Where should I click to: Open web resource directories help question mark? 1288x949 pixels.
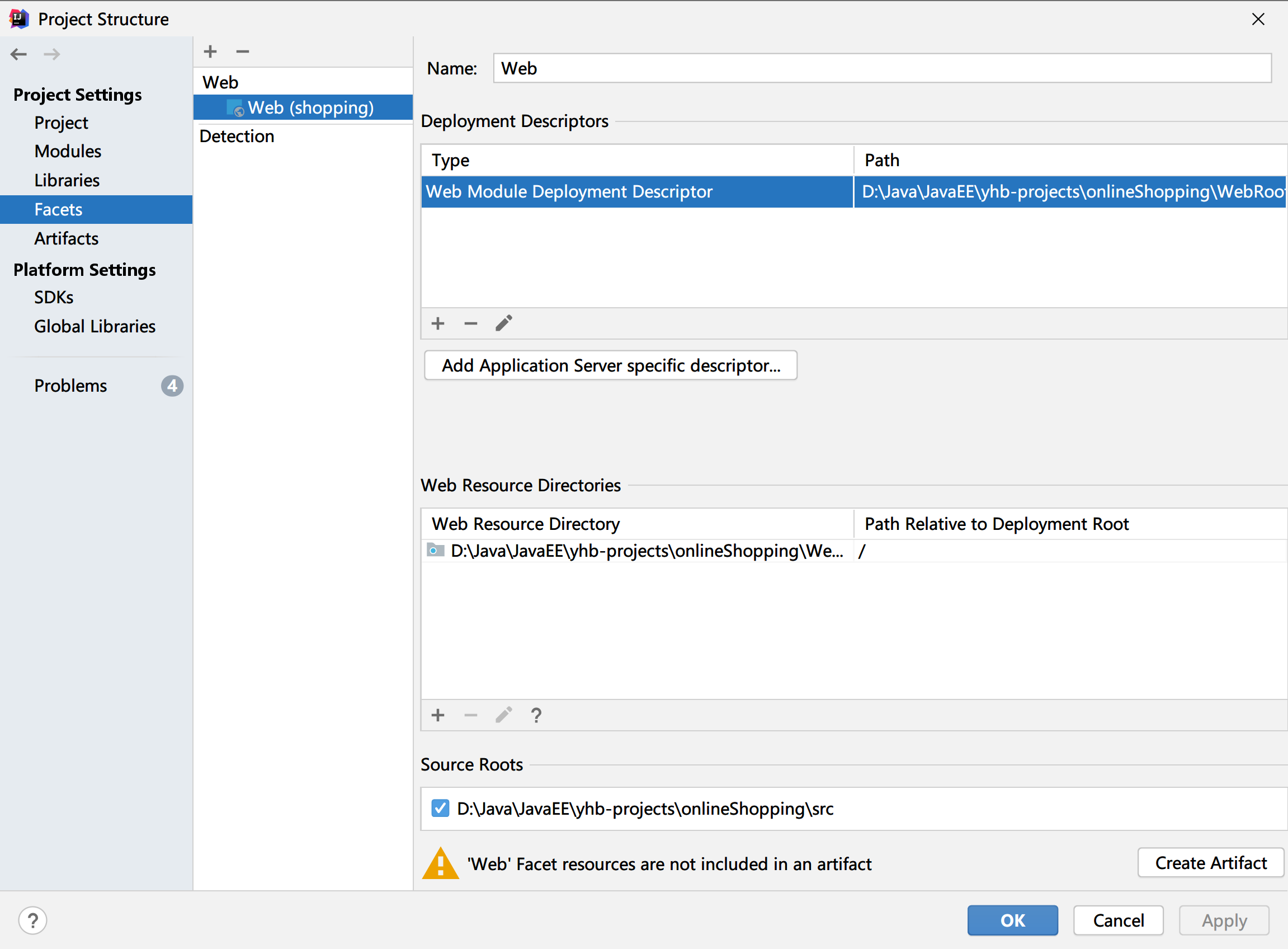[x=536, y=715]
